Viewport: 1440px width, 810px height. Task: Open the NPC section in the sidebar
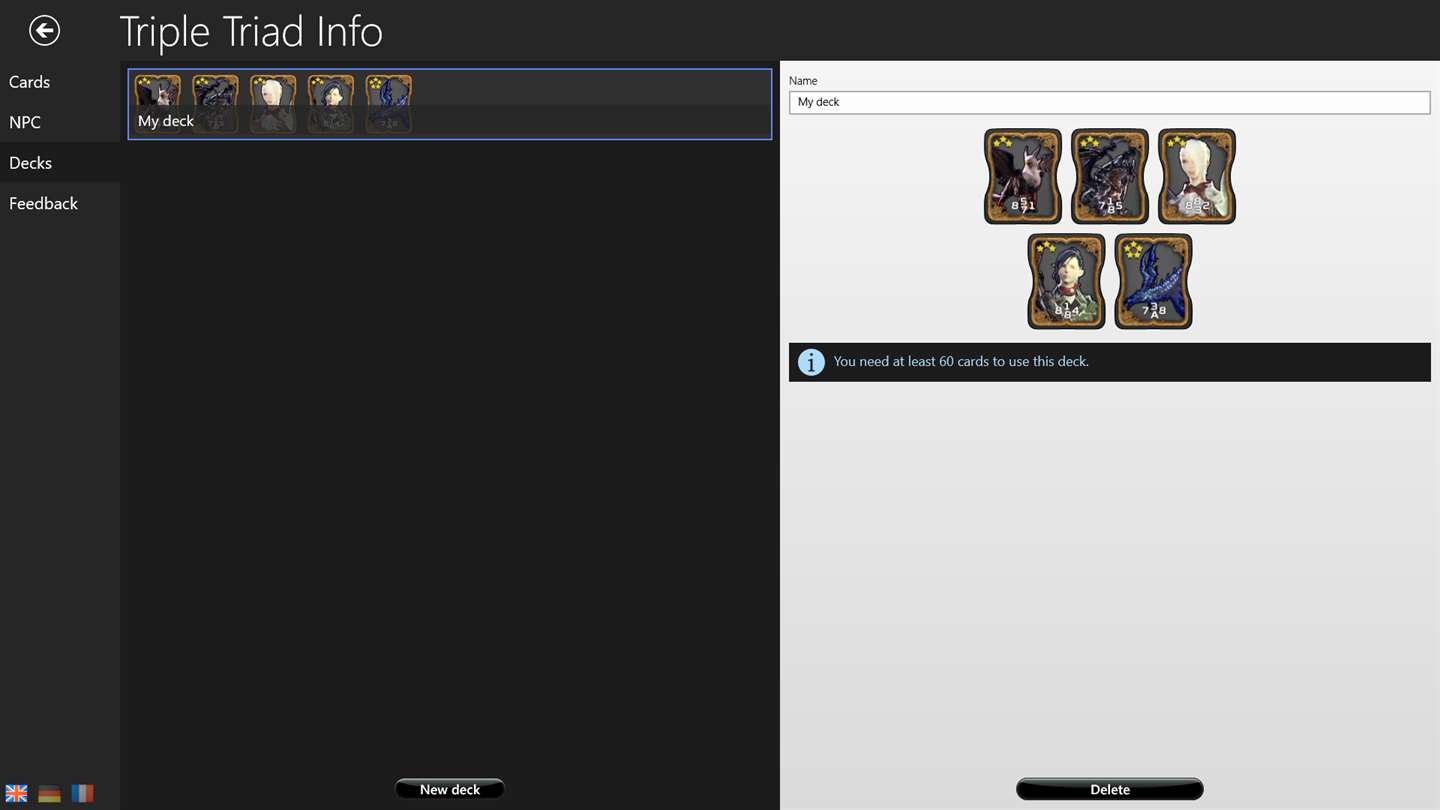tap(60, 122)
